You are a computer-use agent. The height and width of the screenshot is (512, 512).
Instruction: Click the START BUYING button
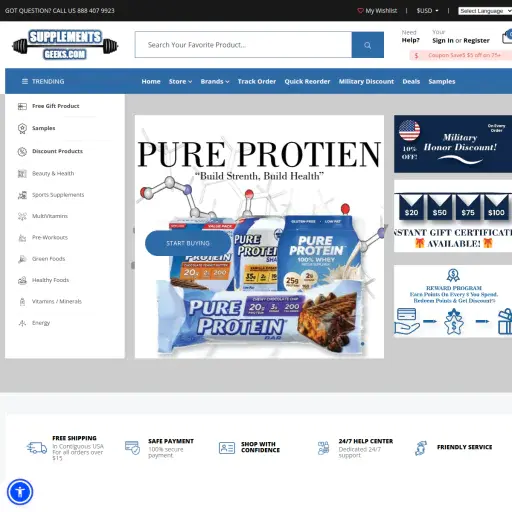[188, 243]
